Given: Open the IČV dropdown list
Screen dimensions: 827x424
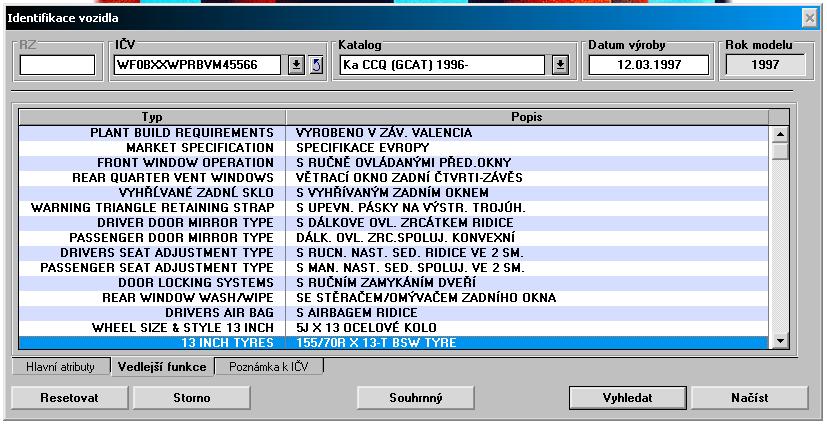Looking at the screenshot, I should 296,65.
